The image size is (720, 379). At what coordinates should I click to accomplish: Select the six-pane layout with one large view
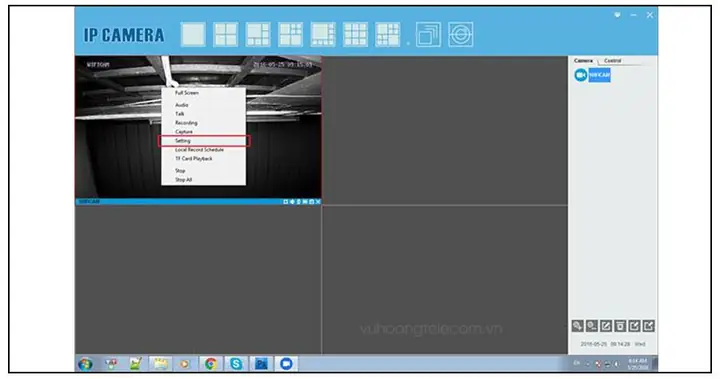tap(258, 34)
